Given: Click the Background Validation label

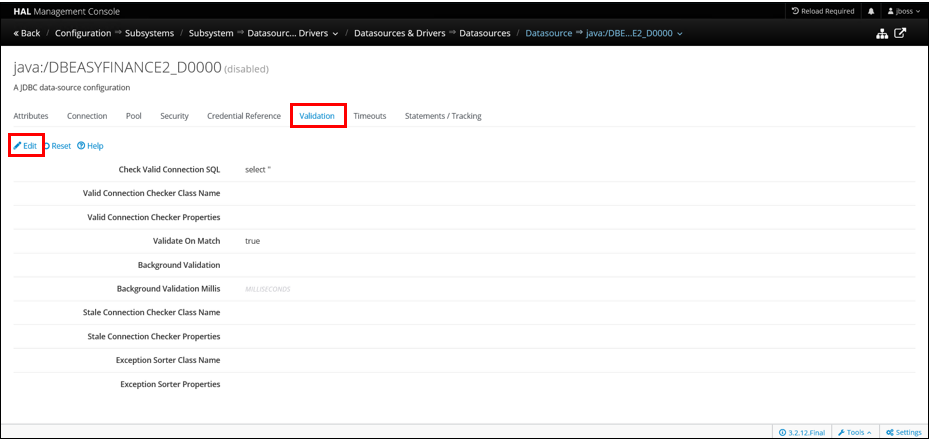Looking at the screenshot, I should coord(179,265).
